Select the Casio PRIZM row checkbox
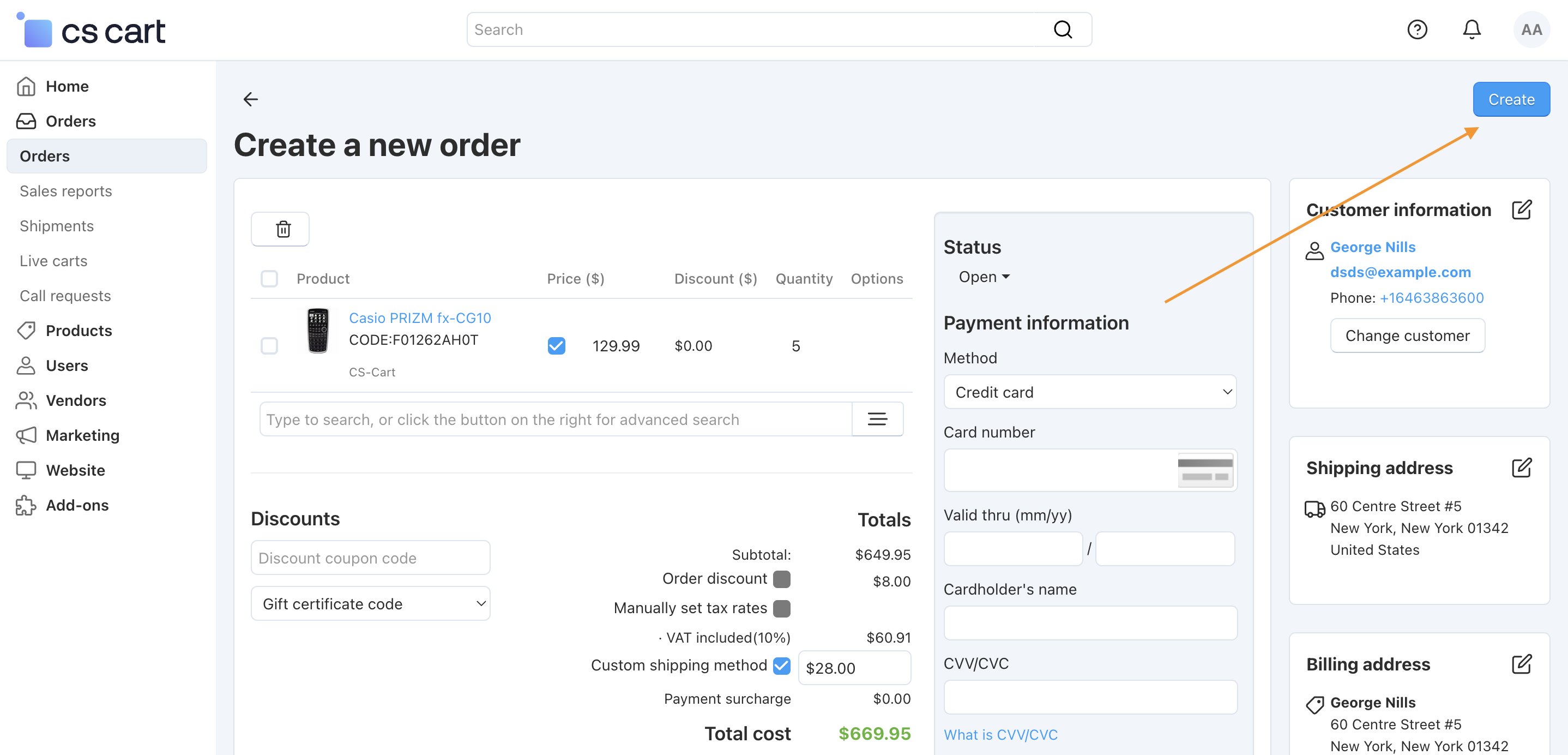Image resolution: width=1568 pixels, height=755 pixels. (269, 346)
